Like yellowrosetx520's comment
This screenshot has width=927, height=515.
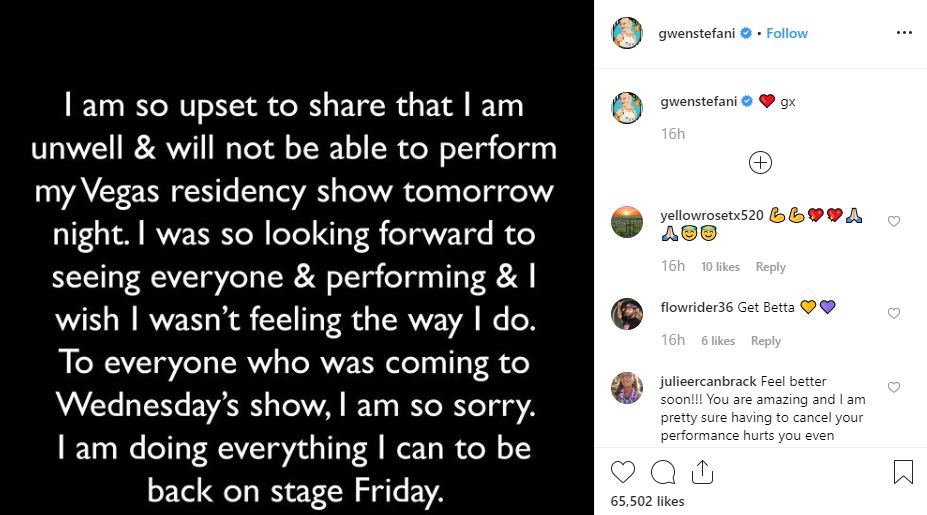click(x=894, y=221)
